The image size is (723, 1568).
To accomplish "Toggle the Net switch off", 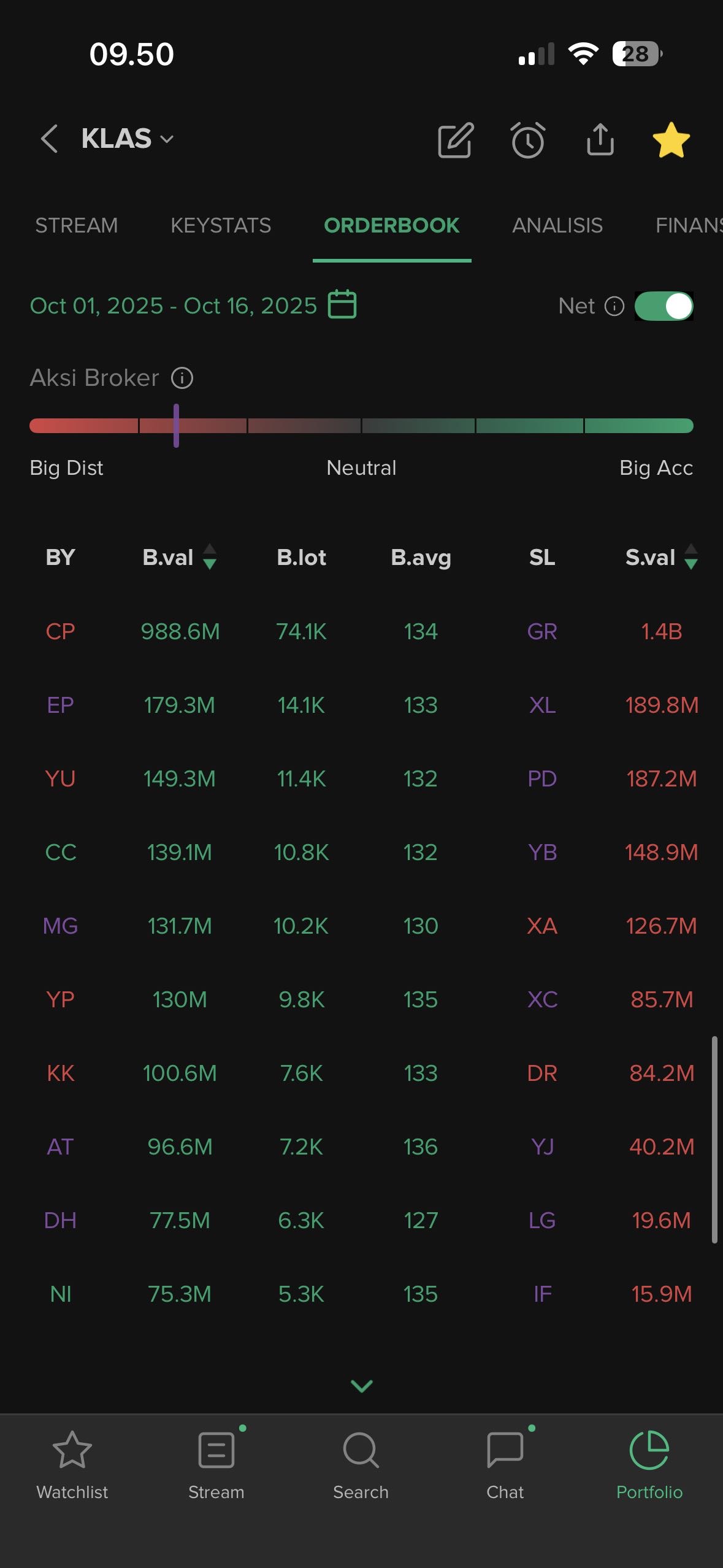I will tap(664, 306).
